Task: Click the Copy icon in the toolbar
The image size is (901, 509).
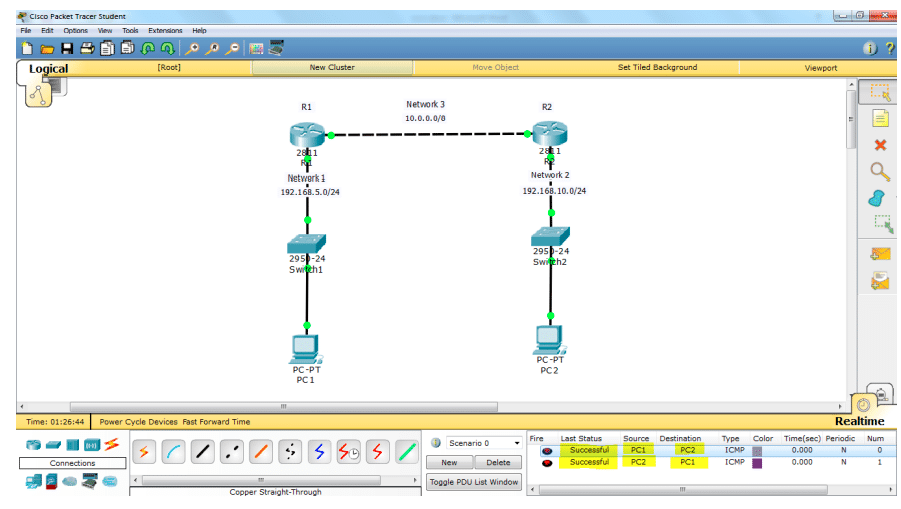Action: click(107, 48)
